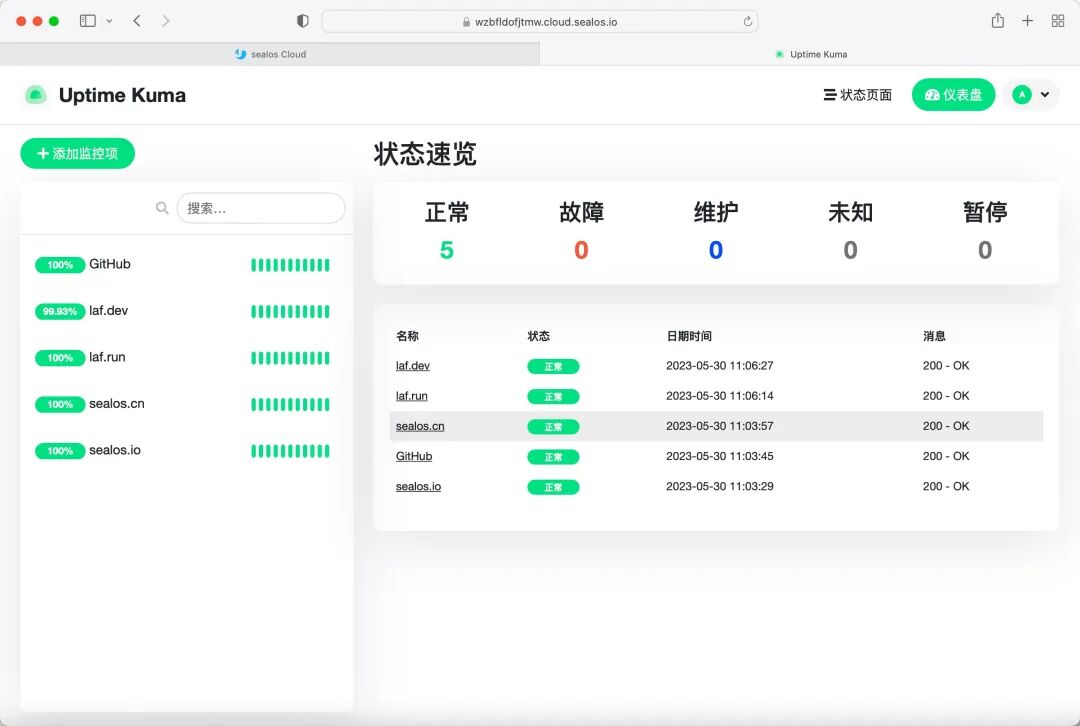Open a new tab with plus icon

[x=1027, y=21]
